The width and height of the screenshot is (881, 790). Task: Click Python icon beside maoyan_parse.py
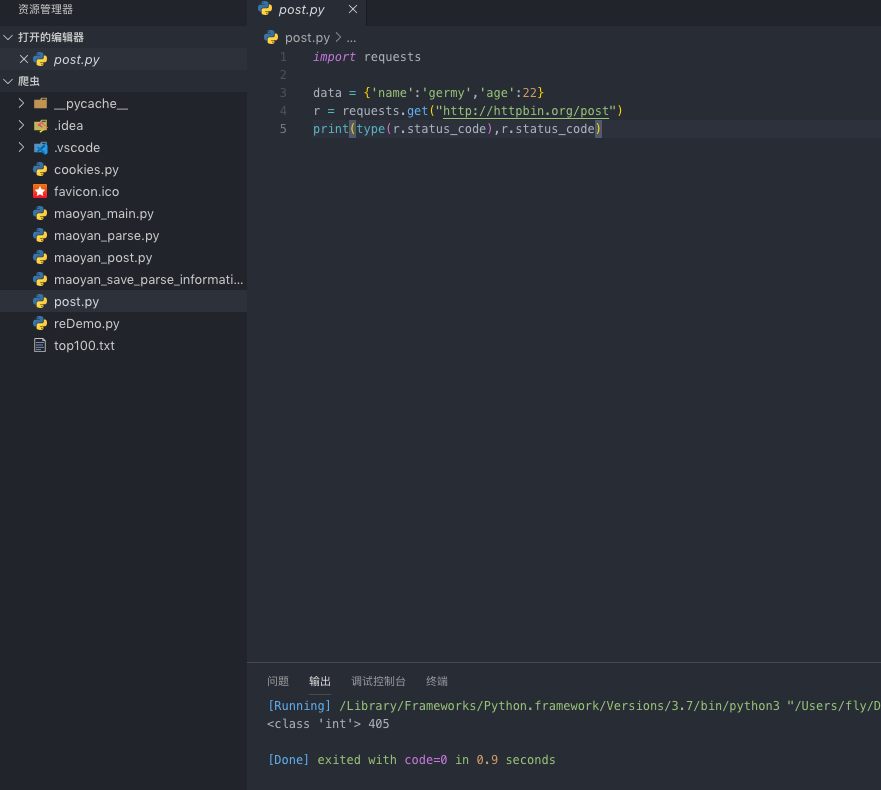pos(40,235)
